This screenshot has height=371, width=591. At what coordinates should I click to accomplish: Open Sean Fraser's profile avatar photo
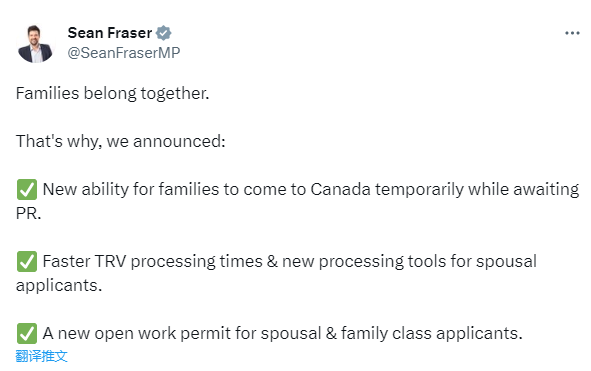[x=35, y=43]
